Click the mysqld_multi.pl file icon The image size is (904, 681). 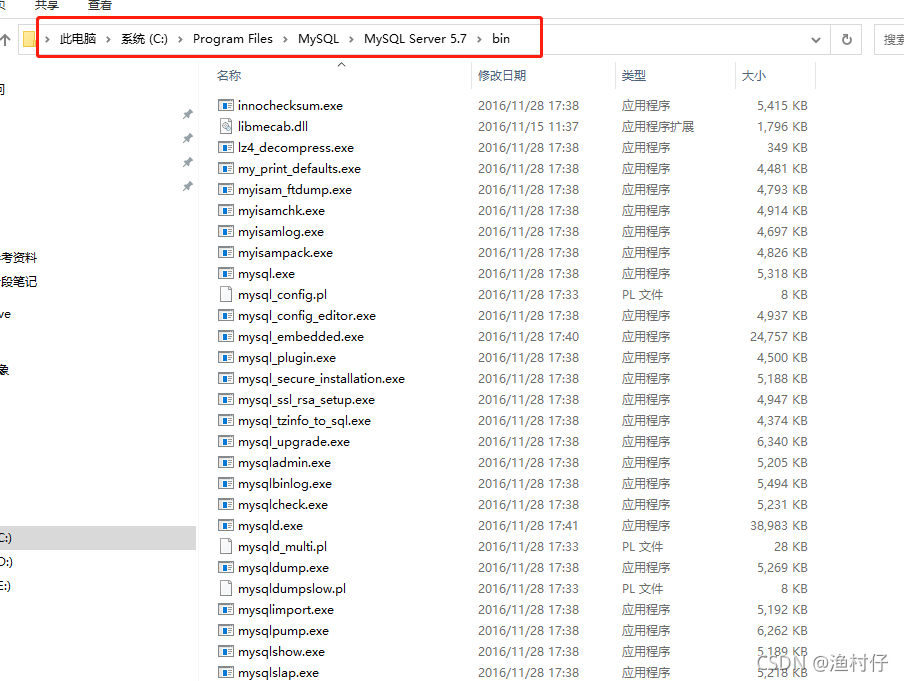[x=225, y=547]
